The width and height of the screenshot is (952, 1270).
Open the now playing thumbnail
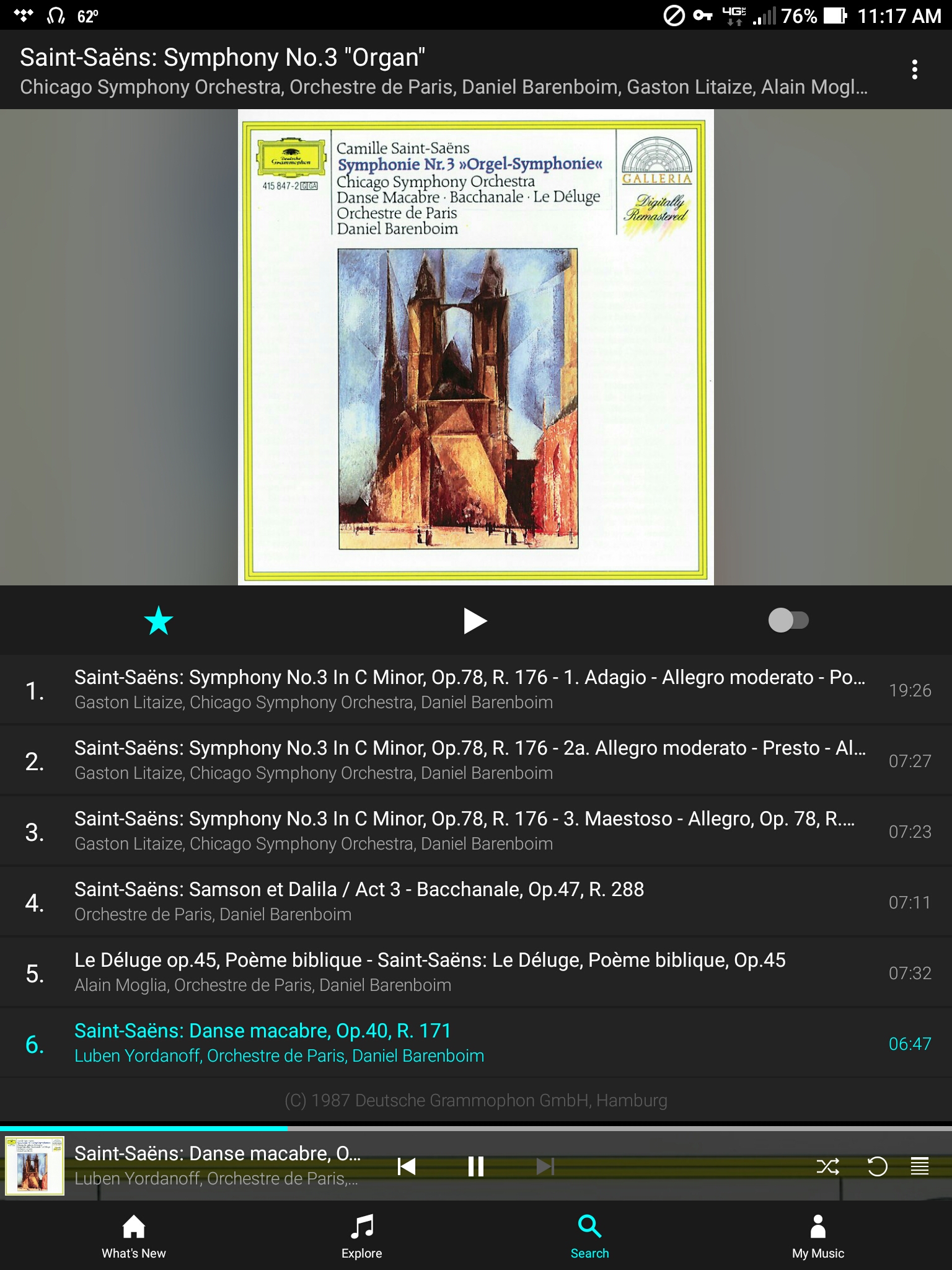(x=35, y=1166)
